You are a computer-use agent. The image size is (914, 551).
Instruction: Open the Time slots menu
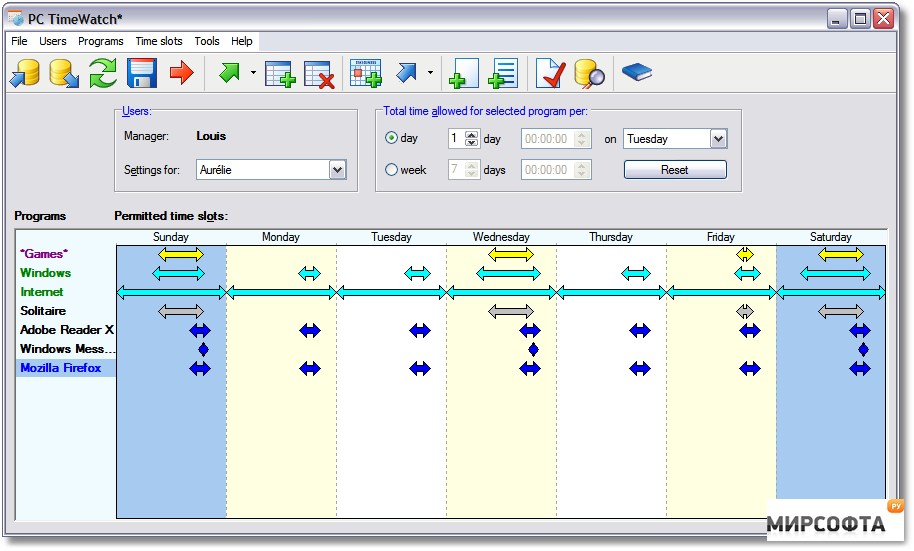coord(159,41)
